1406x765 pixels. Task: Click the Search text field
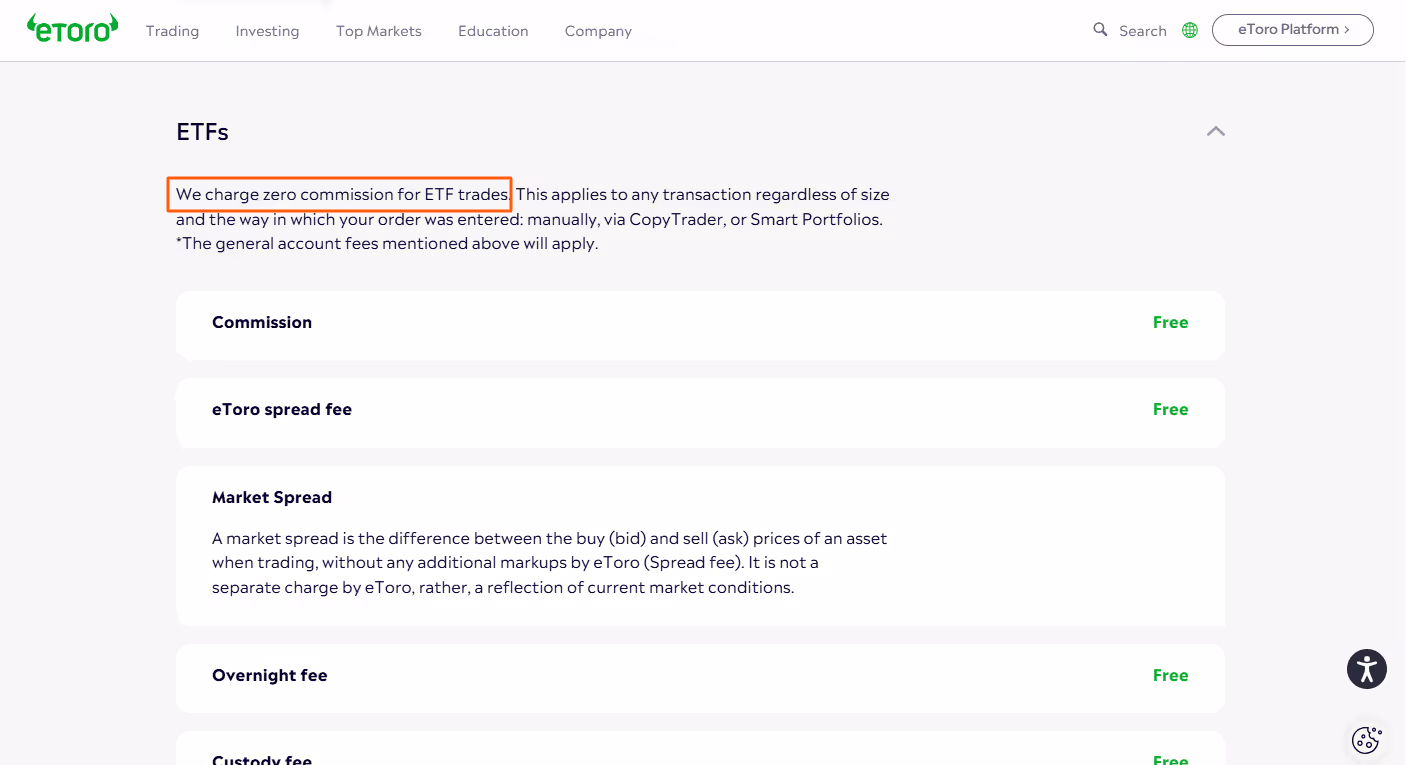[1143, 31]
